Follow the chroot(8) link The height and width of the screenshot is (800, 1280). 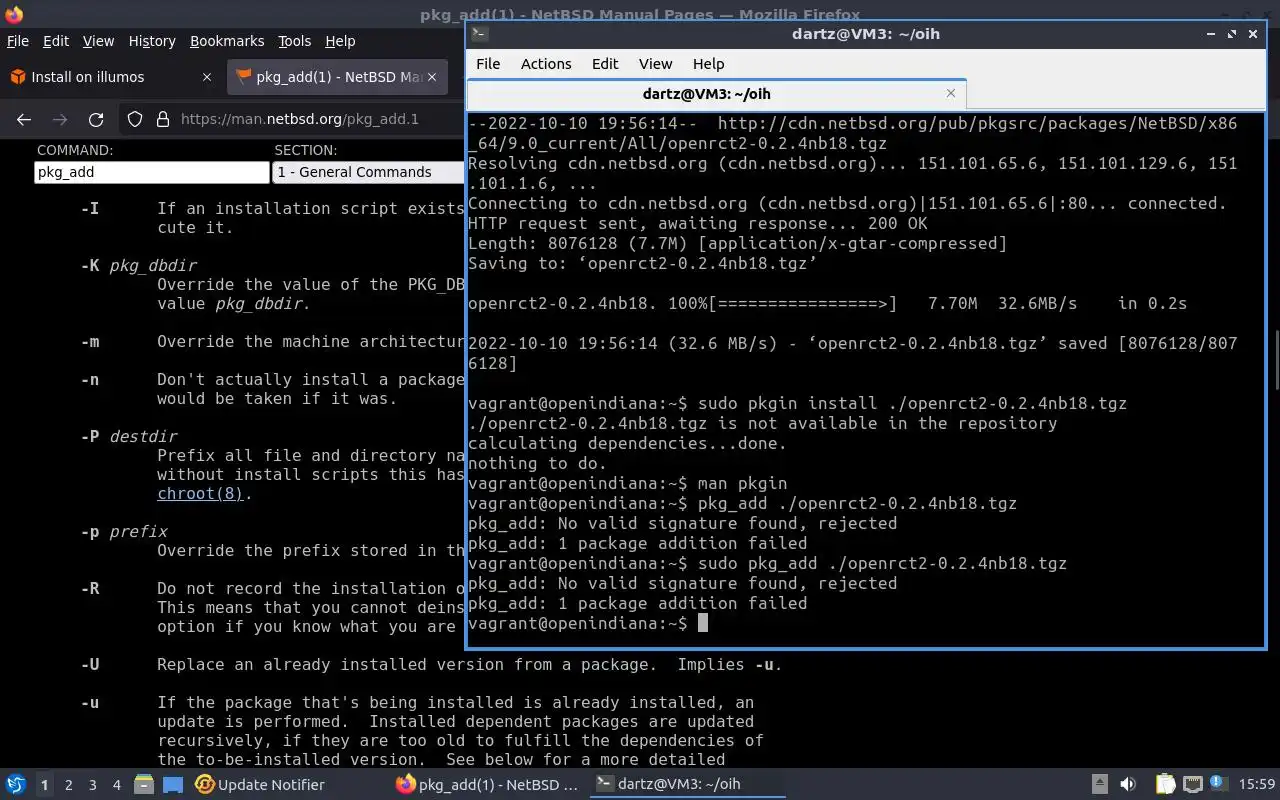point(201,493)
